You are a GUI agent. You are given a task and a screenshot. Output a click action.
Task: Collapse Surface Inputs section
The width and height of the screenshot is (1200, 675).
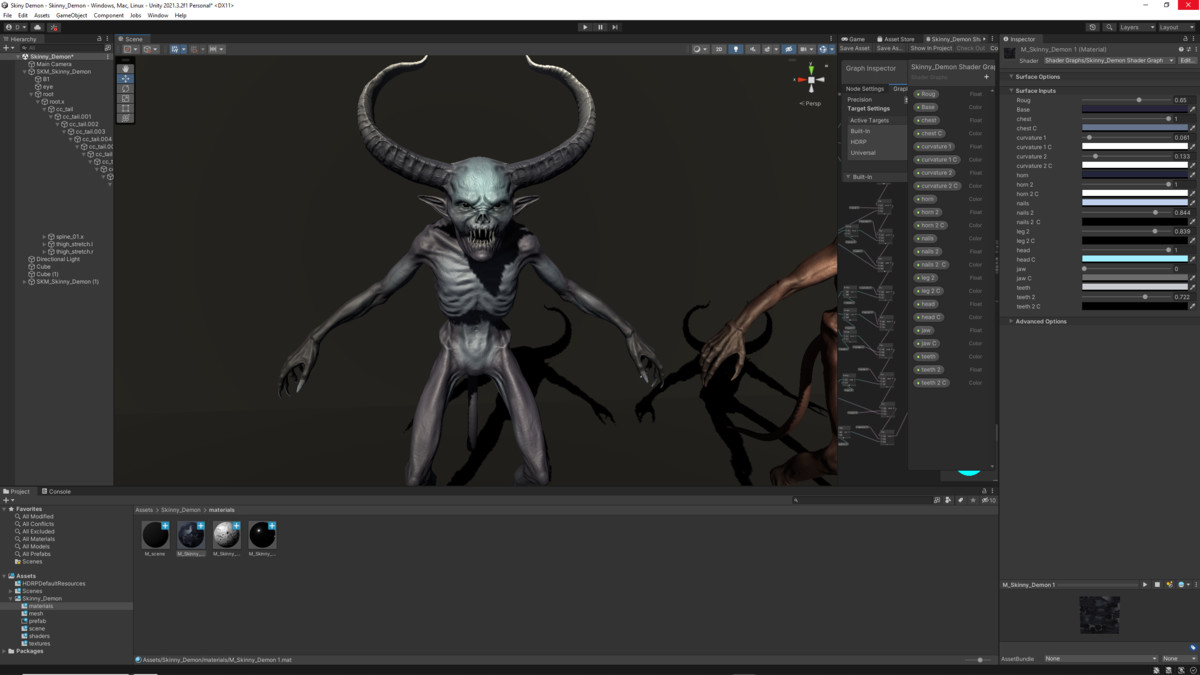point(1035,91)
